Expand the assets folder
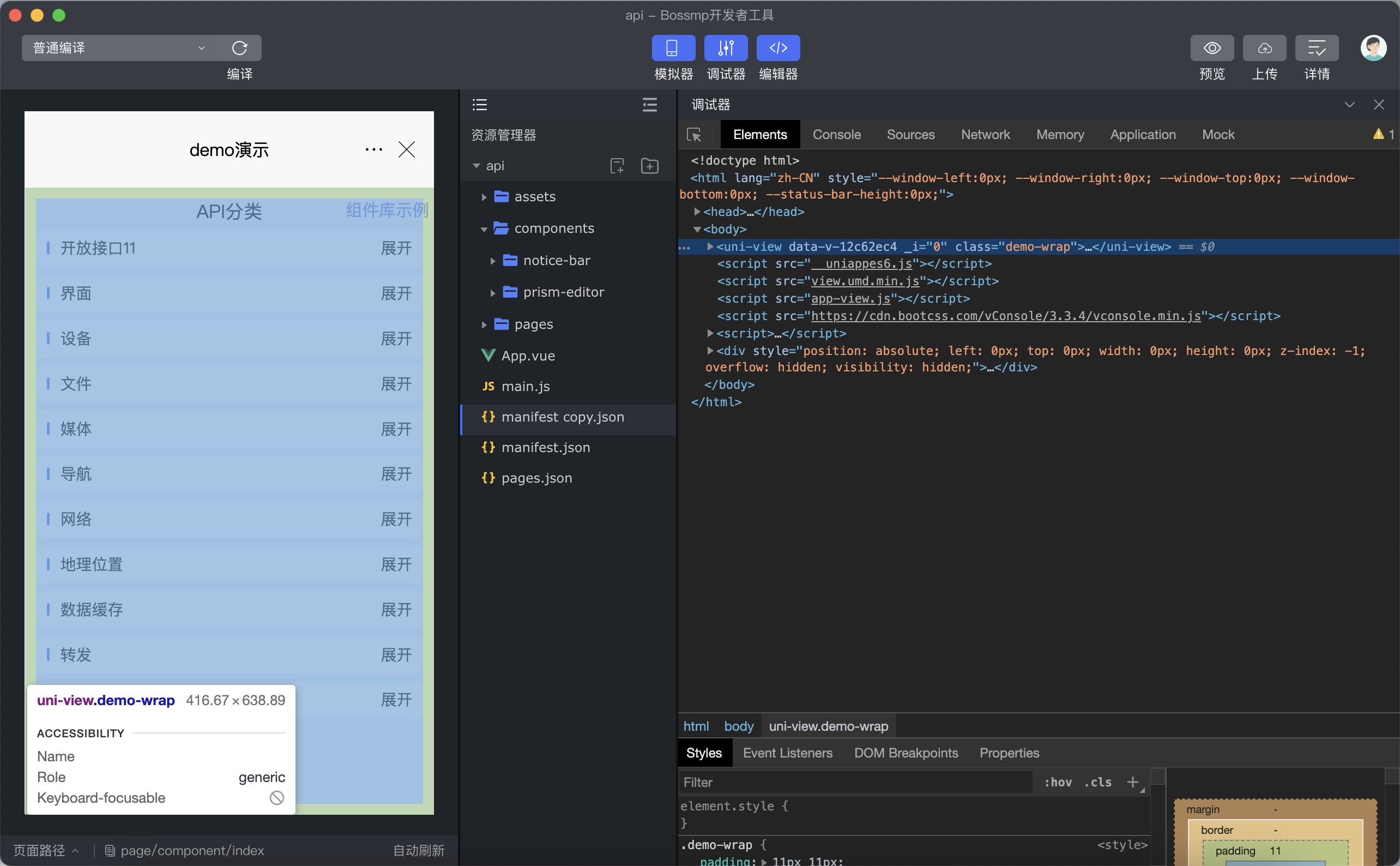Viewport: 1400px width, 866px height. tap(485, 197)
